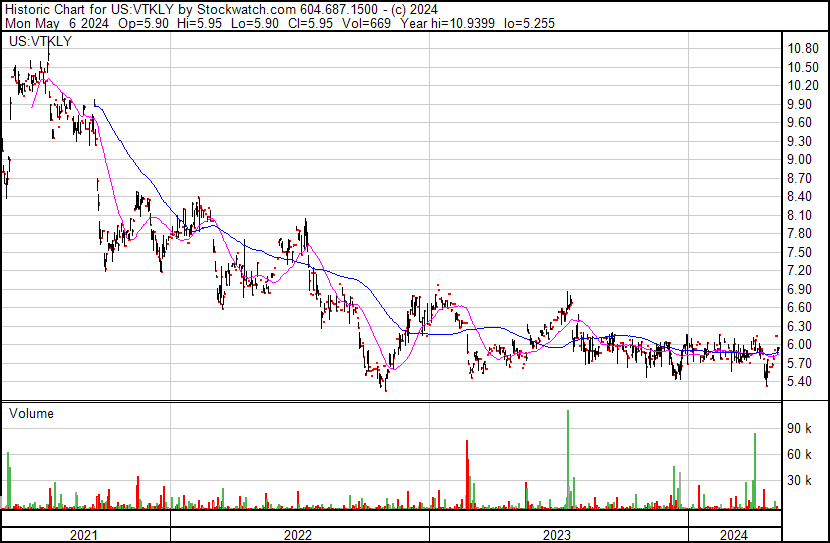
Task: Click the 'Mon May 6 2024' date text
Action: [x=57, y=23]
